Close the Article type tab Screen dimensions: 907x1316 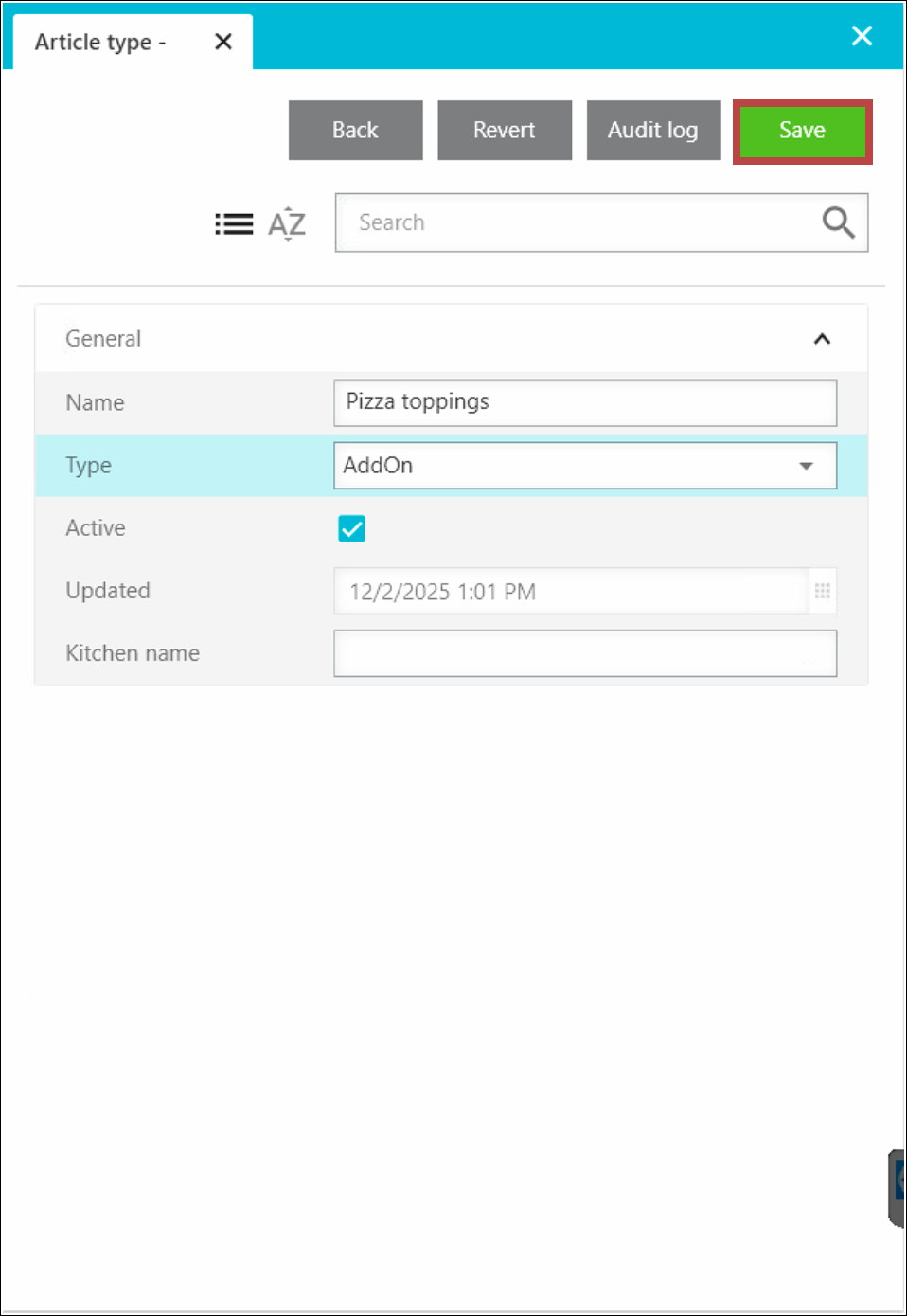coord(223,42)
